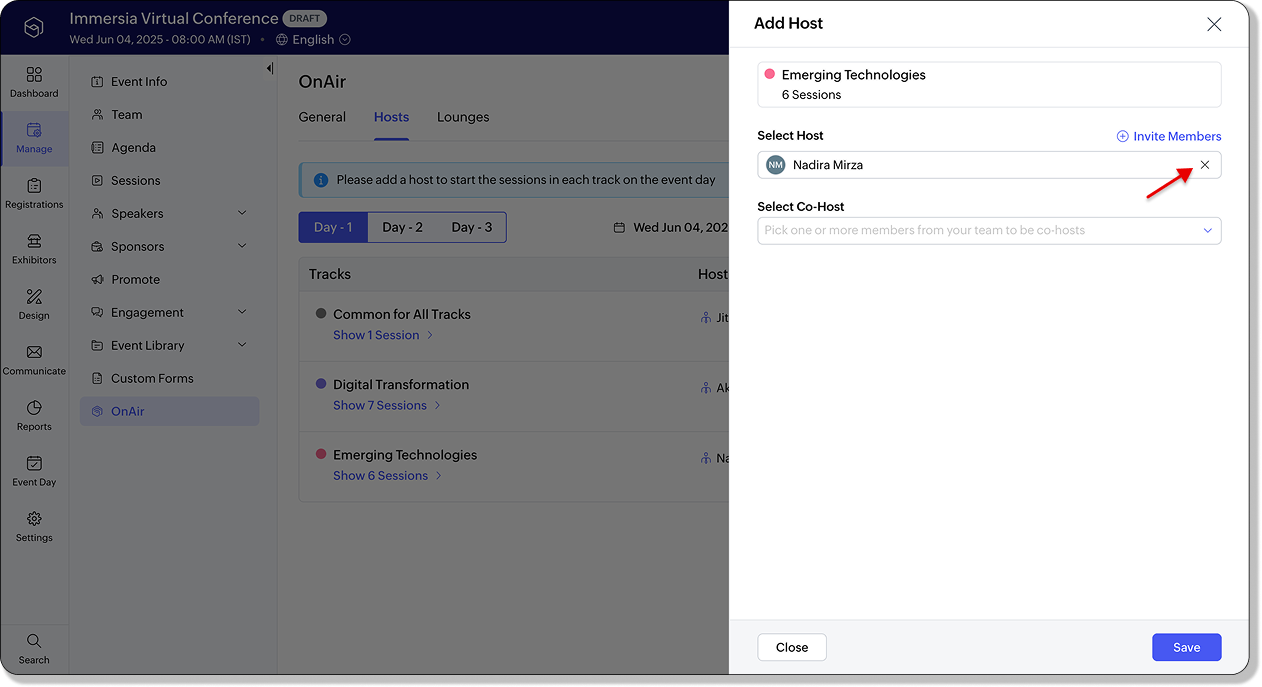Click the calendar icon beside the date

coord(620,227)
